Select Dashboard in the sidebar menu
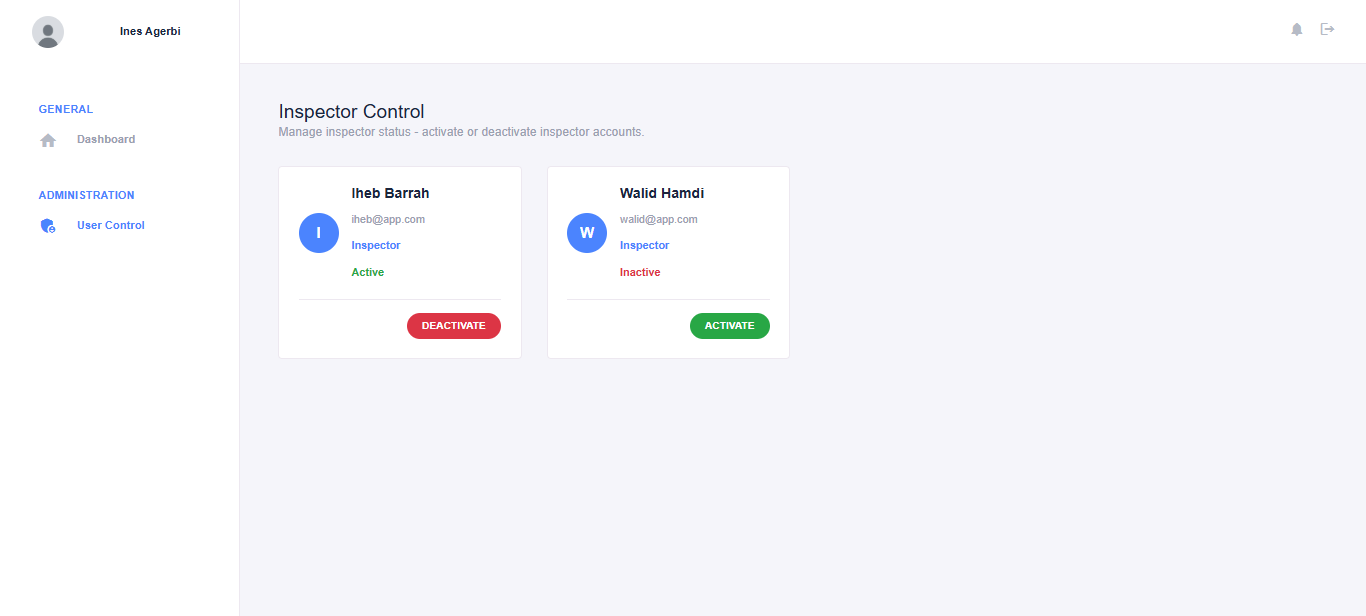The width and height of the screenshot is (1366, 616). (105, 139)
